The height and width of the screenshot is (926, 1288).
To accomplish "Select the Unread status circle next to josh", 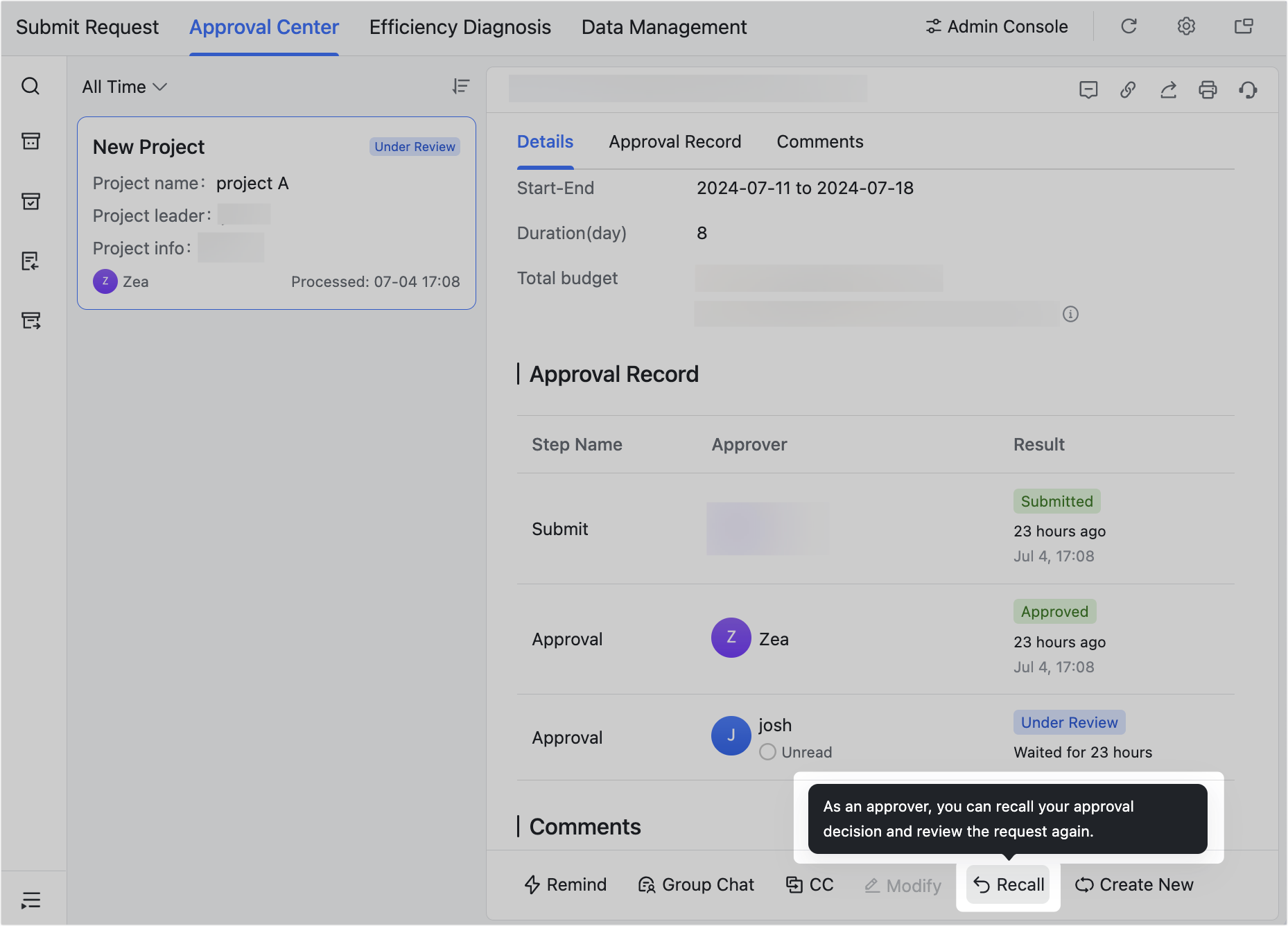I will pyautogui.click(x=767, y=751).
